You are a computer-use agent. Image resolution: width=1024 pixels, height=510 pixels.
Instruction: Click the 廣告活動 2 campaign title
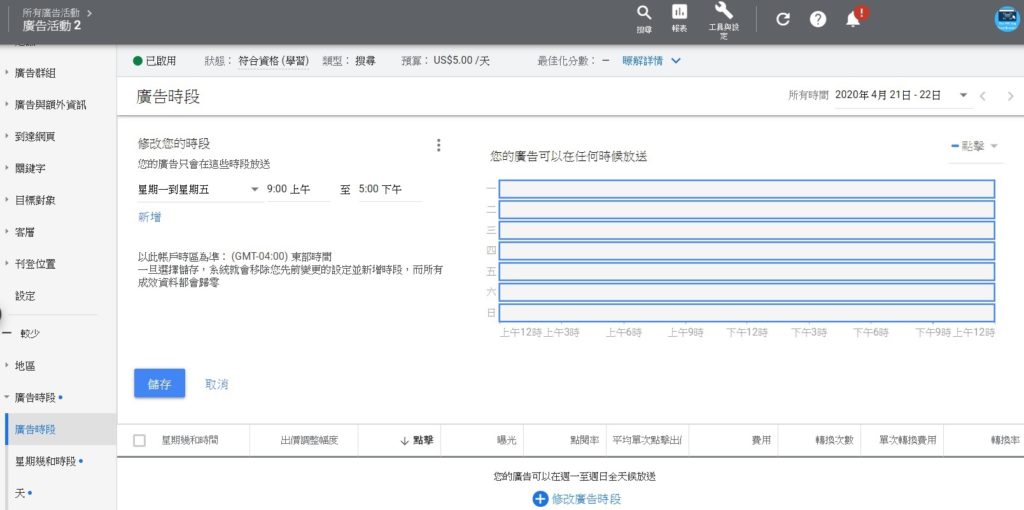(x=52, y=25)
